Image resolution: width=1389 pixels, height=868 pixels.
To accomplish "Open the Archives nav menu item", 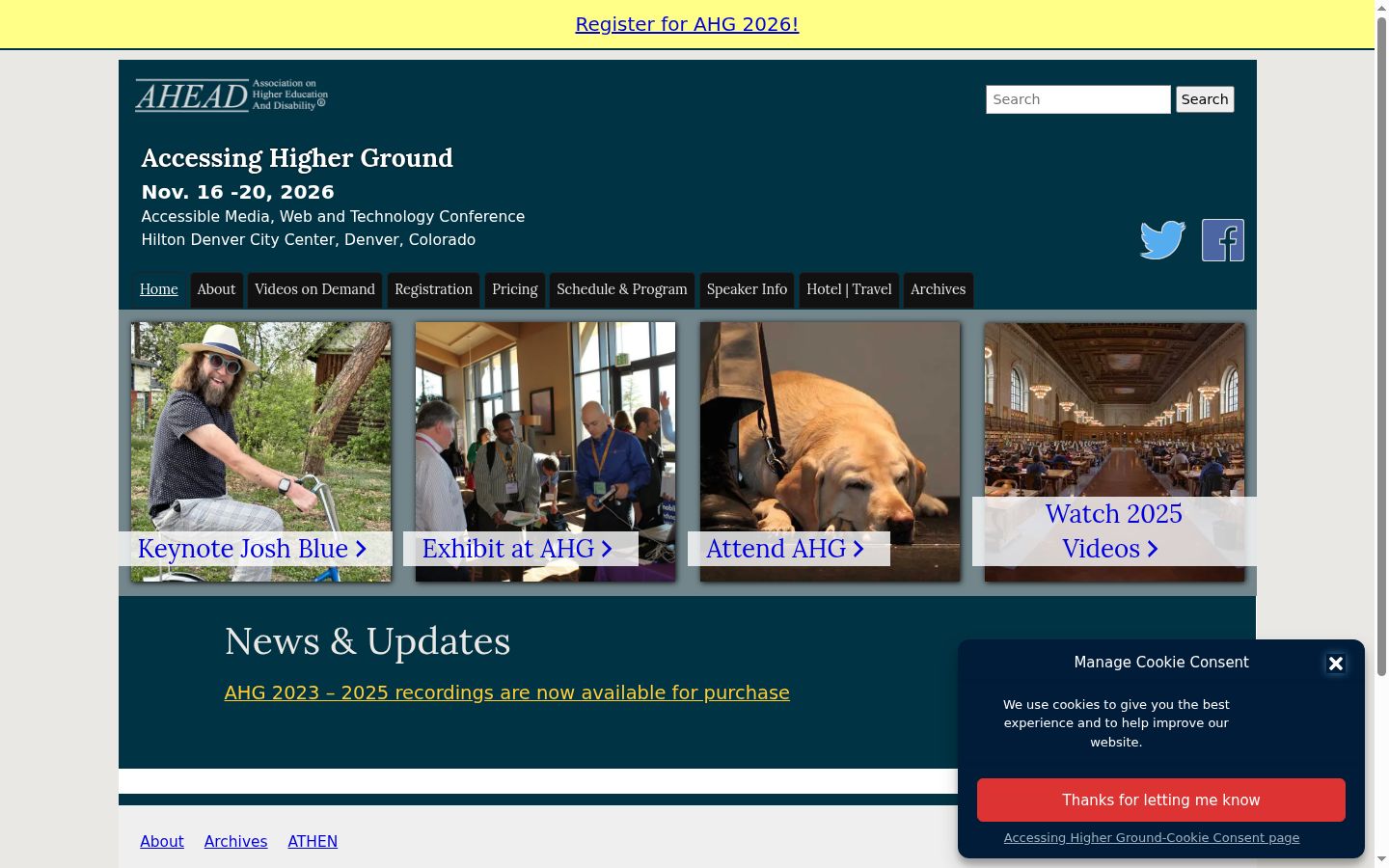I will pos(938,289).
